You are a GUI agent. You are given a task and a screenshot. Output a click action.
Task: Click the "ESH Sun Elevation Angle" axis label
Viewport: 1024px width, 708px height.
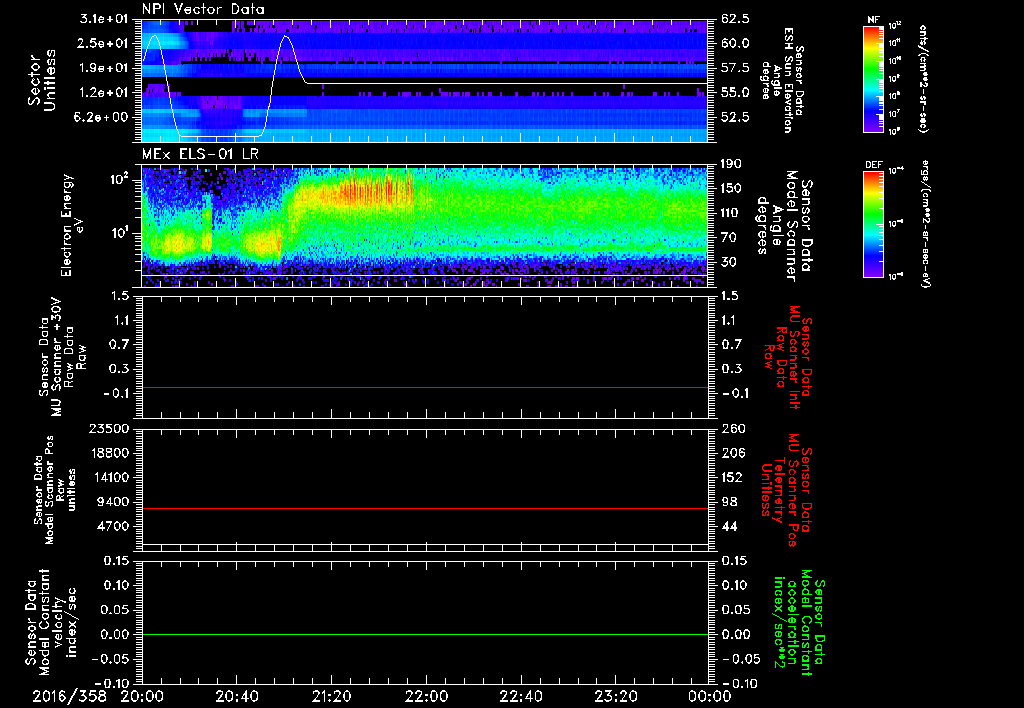pos(782,80)
